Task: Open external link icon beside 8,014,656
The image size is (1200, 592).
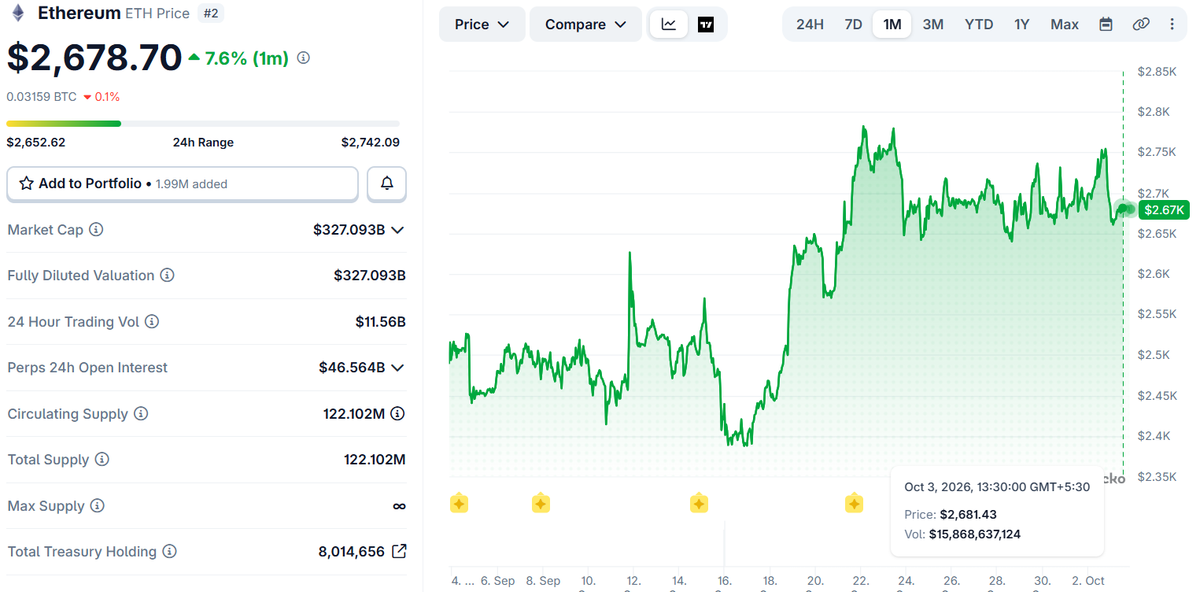Action: tap(399, 552)
